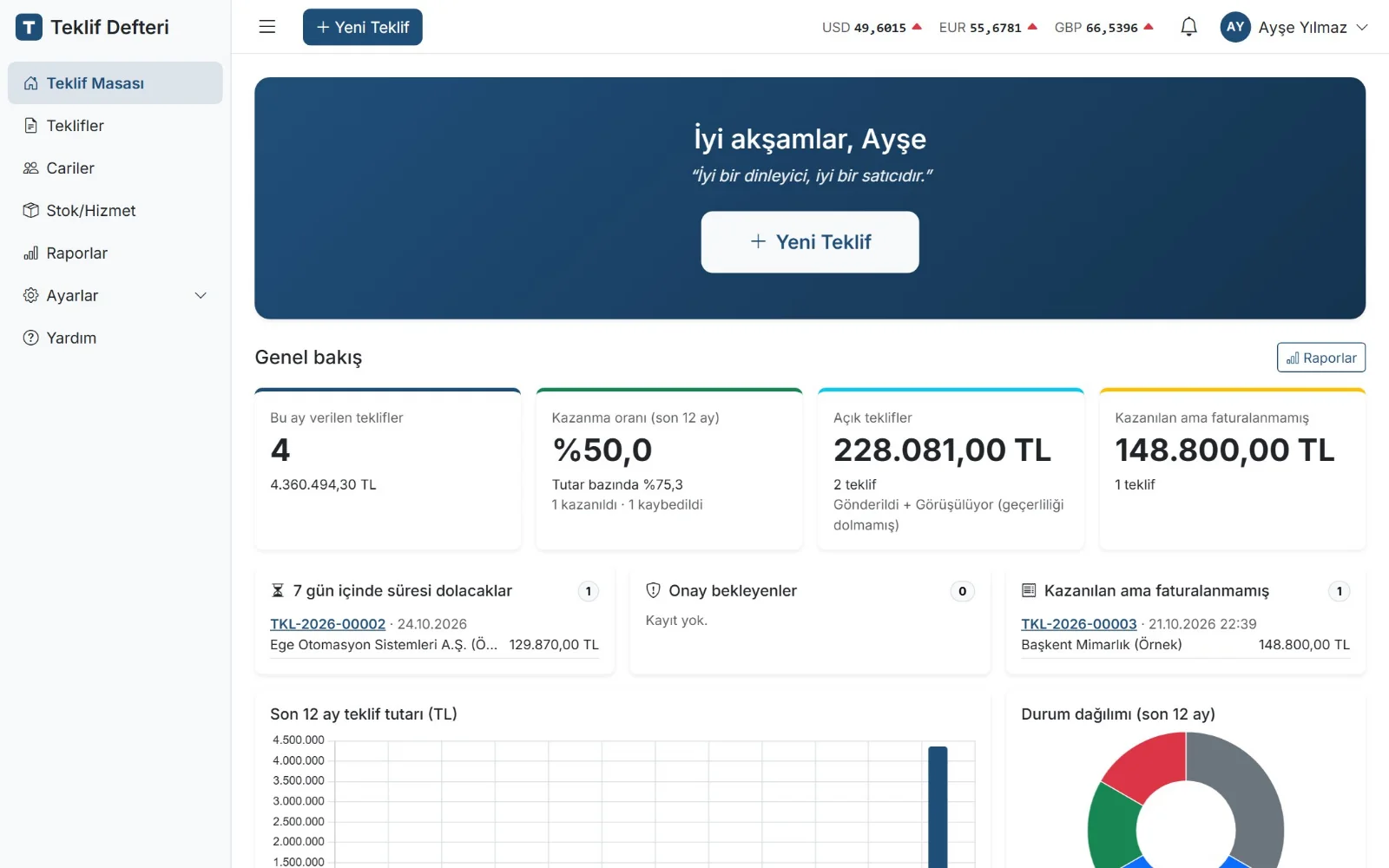Viewport: 1389px width, 868px height.
Task: Open Teklif Masası in sidebar
Action: click(x=115, y=83)
